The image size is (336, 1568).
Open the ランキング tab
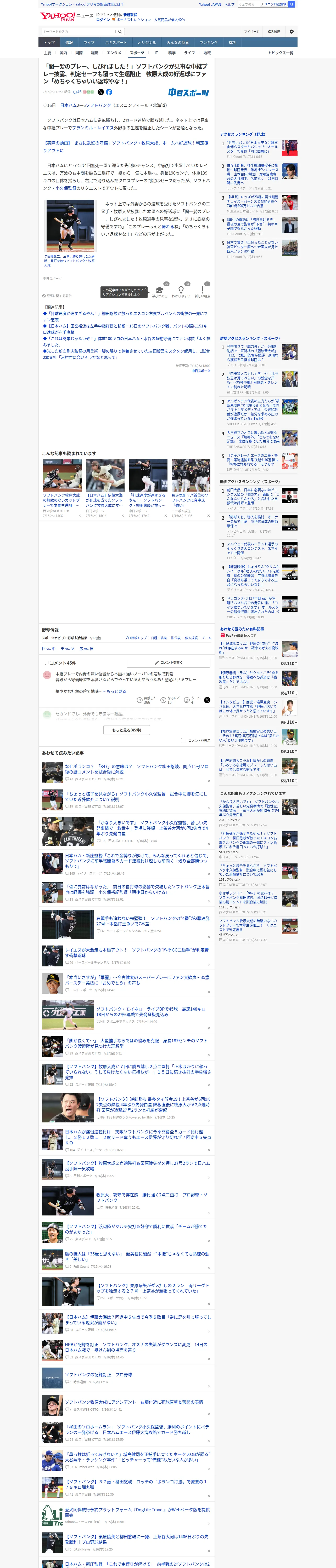(x=209, y=43)
